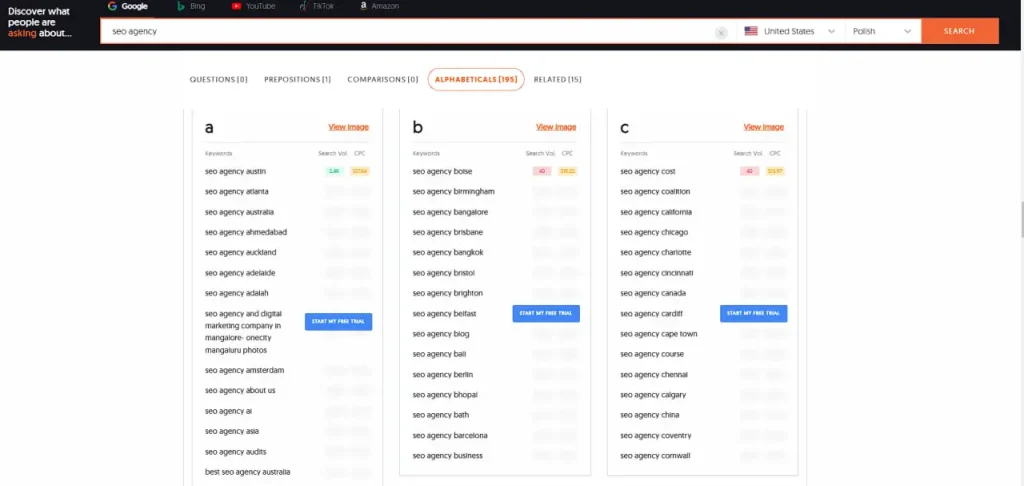Click View Image link for letter b
The height and width of the screenshot is (486, 1024).
tap(556, 127)
